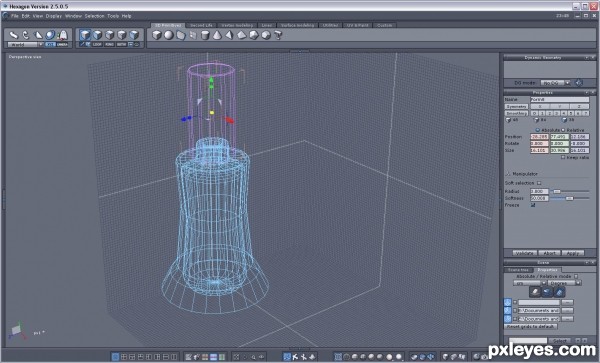Switch to the Surface modeling tab
Image resolution: width=600 pixels, height=363 pixels.
(297, 25)
